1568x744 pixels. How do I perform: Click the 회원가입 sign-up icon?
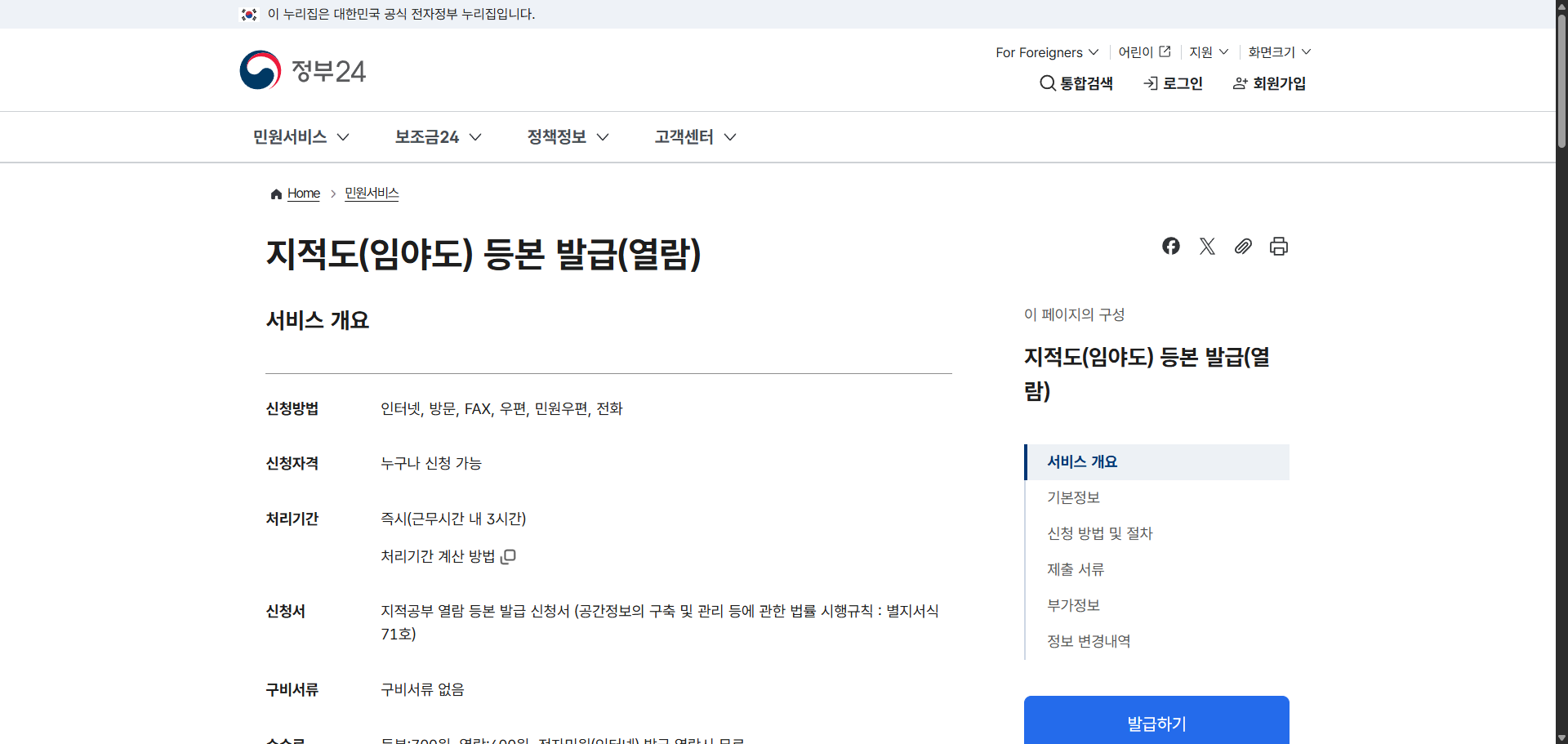(1268, 83)
